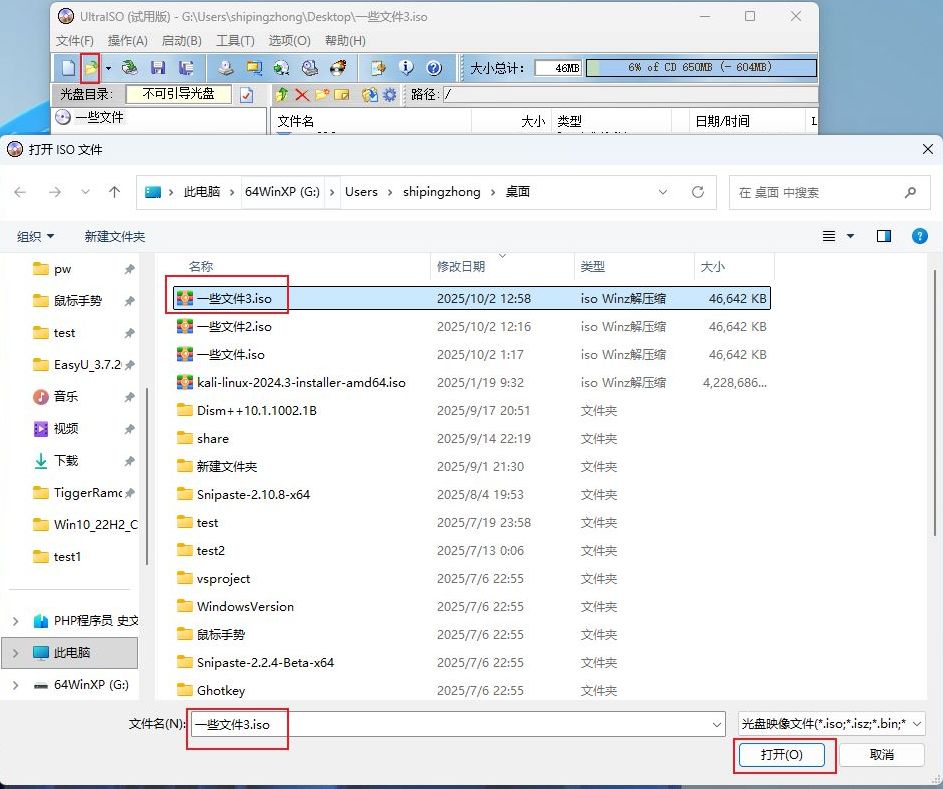Click the Open file folder toolbar icon
The image size is (943, 789).
[91, 68]
